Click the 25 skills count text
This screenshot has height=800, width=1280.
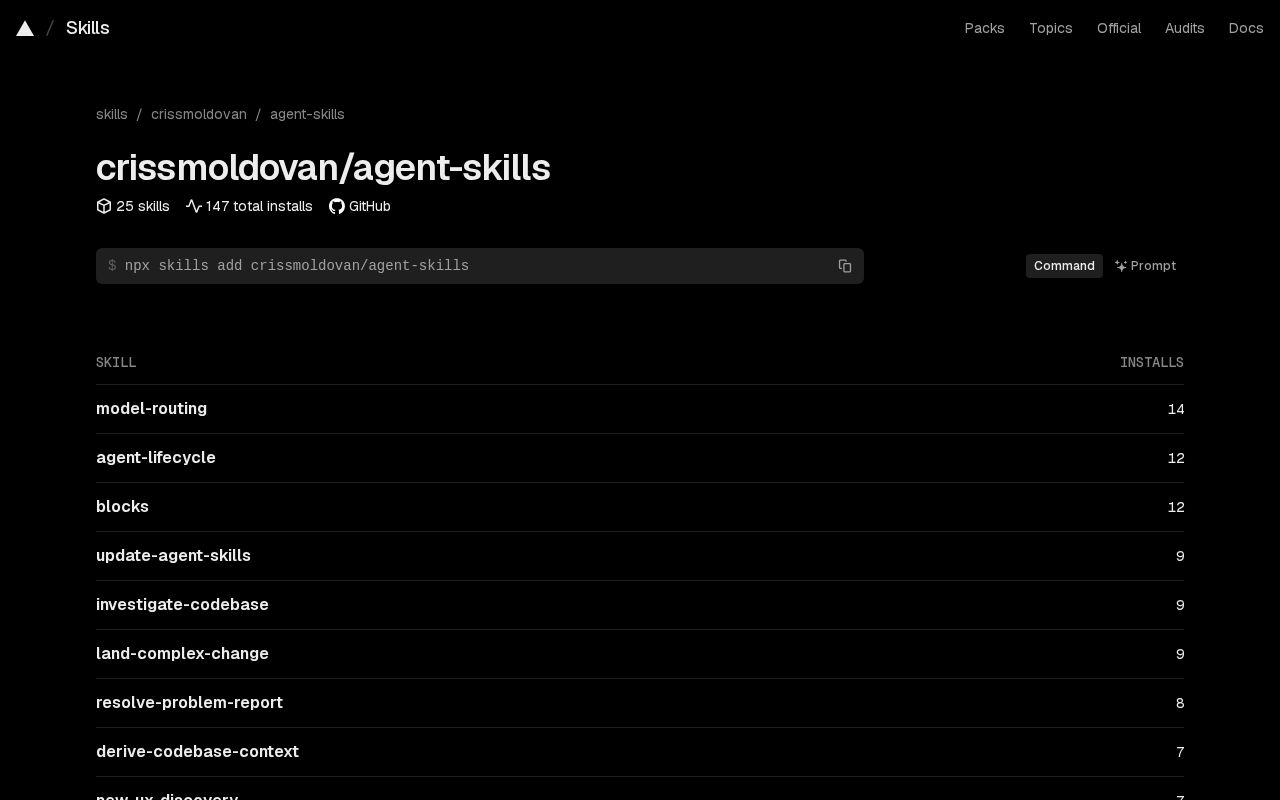click(143, 206)
